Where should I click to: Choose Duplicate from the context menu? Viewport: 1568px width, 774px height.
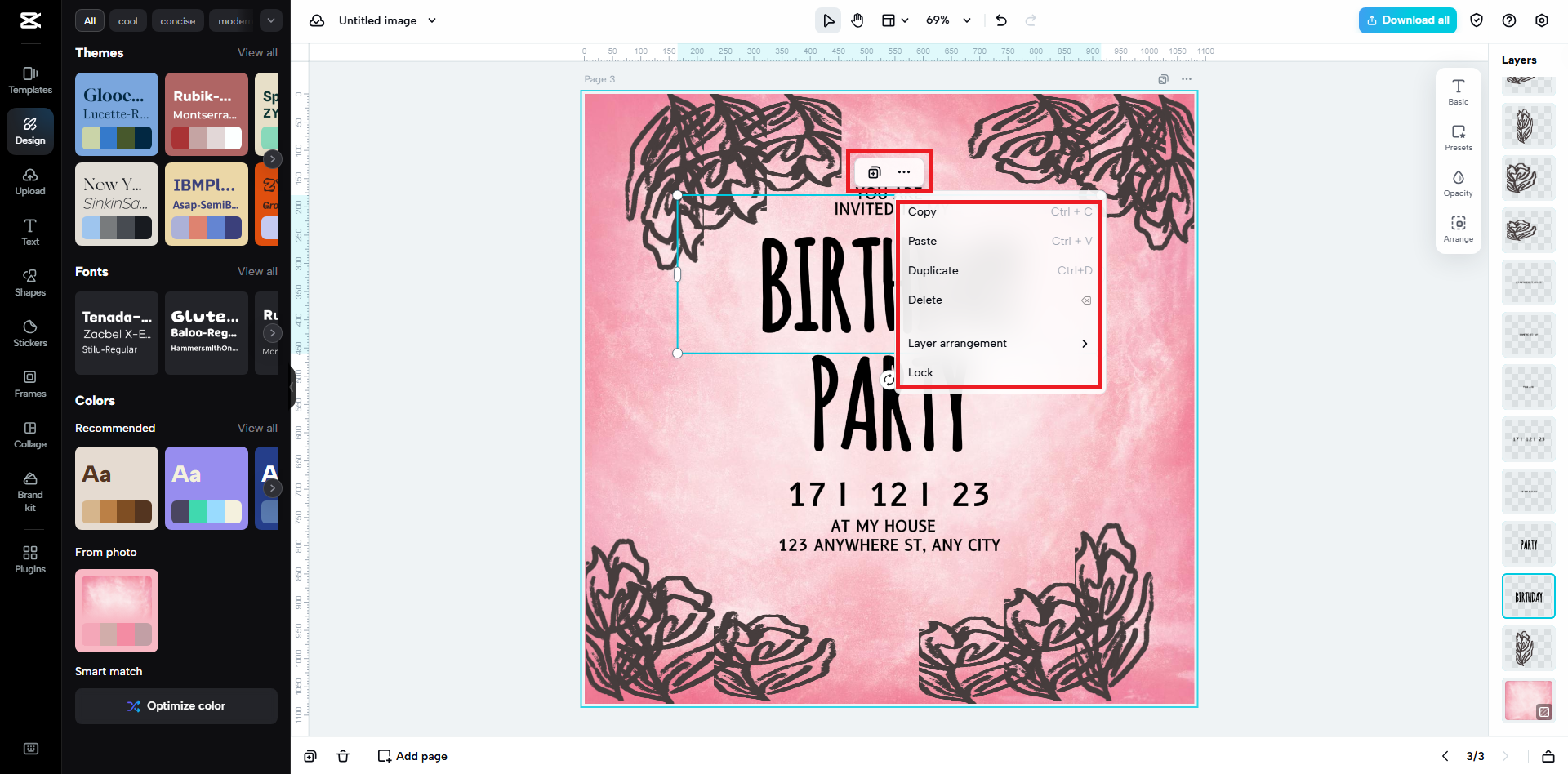click(933, 271)
